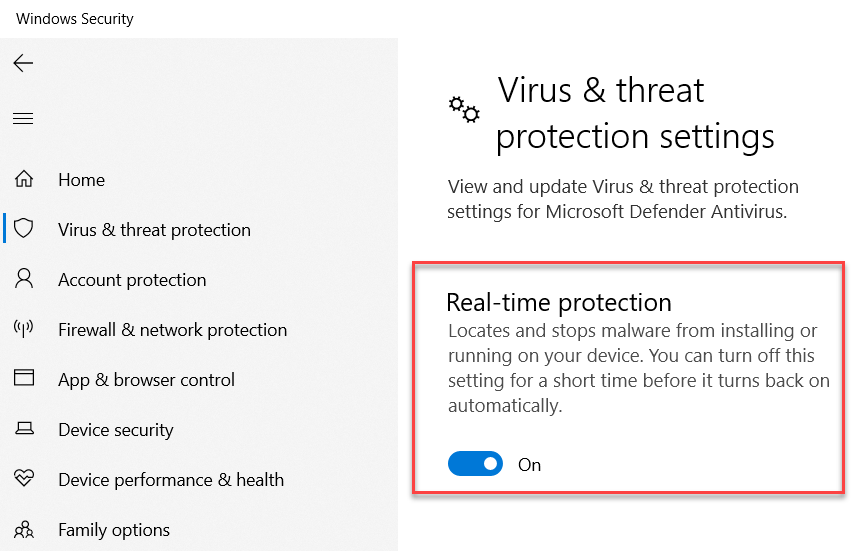Click the Family options people icon
Viewport: 855px width, 551px height.
pyautogui.click(x=24, y=529)
